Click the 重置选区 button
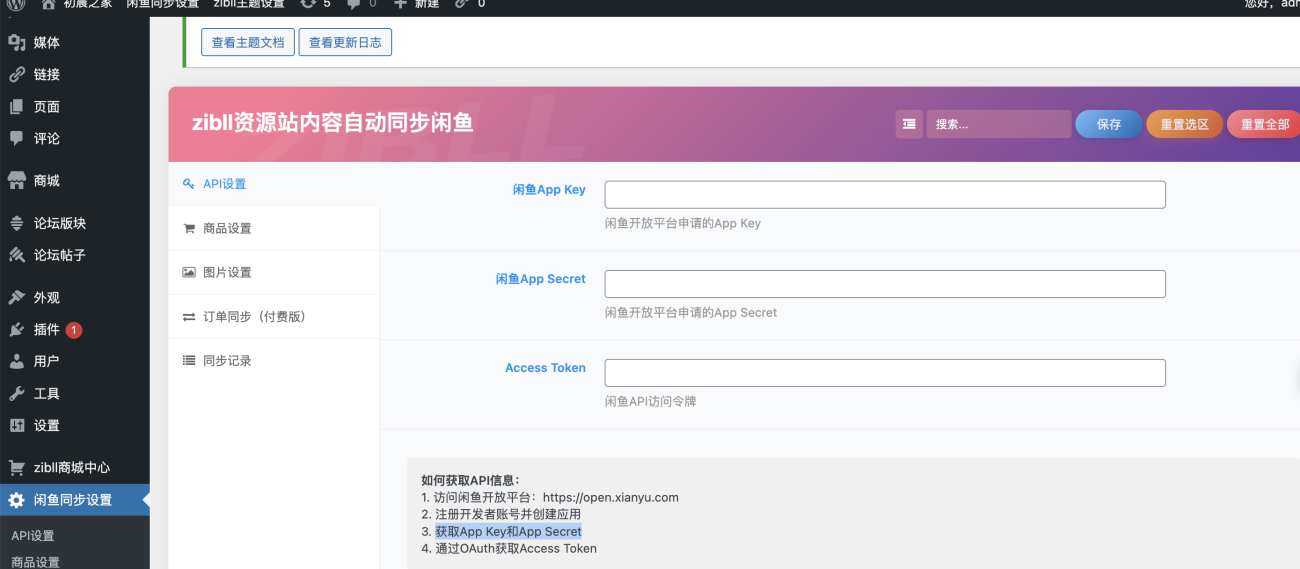This screenshot has height=569, width=1300. pos(1184,124)
